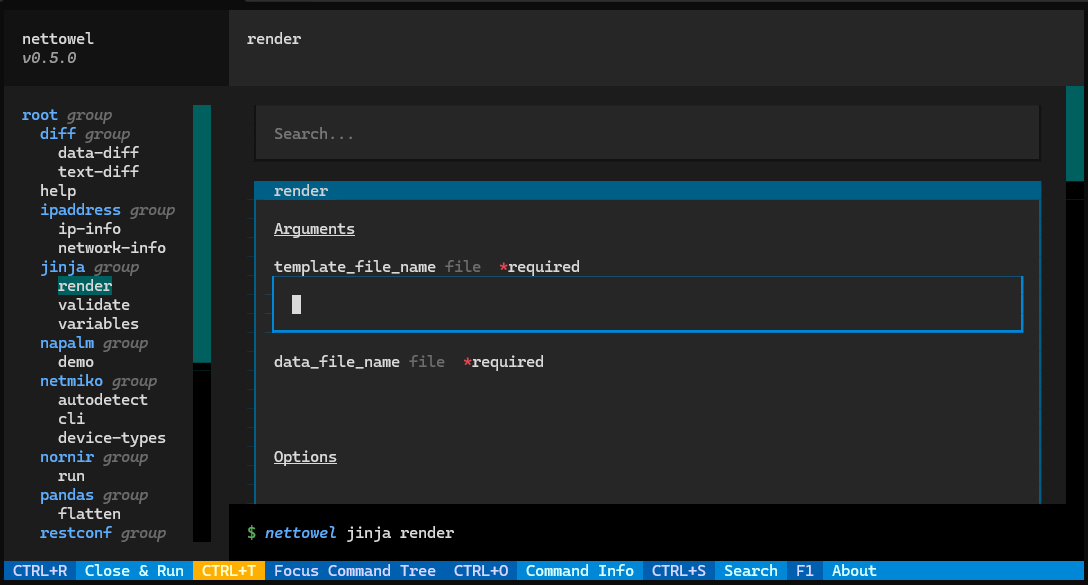Select the napalm group
Viewport: 1088px width, 585px height.
pos(94,343)
